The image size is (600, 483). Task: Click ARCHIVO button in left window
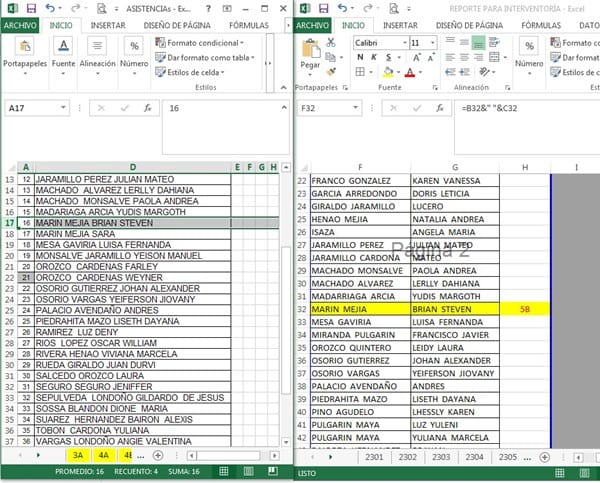[x=20, y=24]
